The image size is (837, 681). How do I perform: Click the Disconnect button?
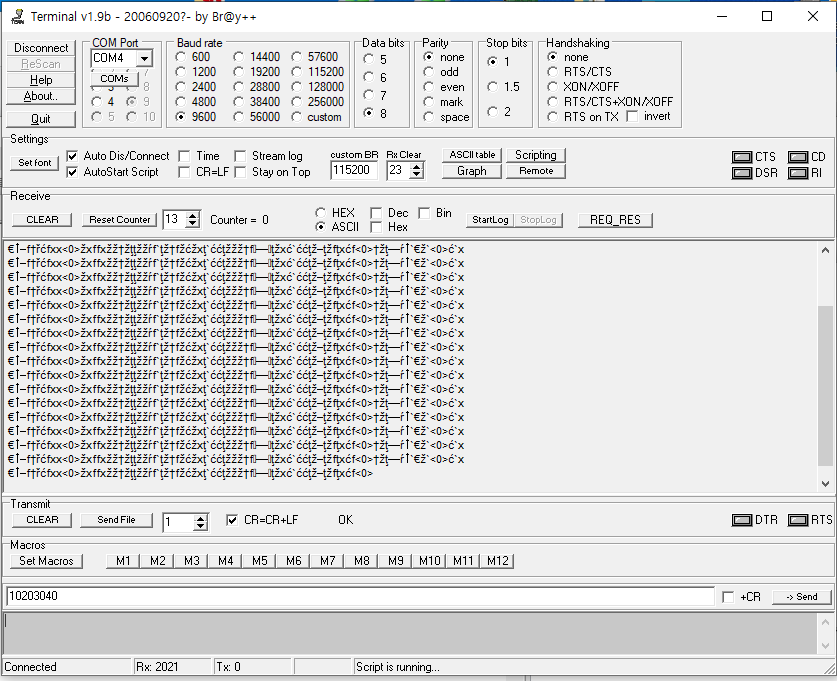point(41,48)
